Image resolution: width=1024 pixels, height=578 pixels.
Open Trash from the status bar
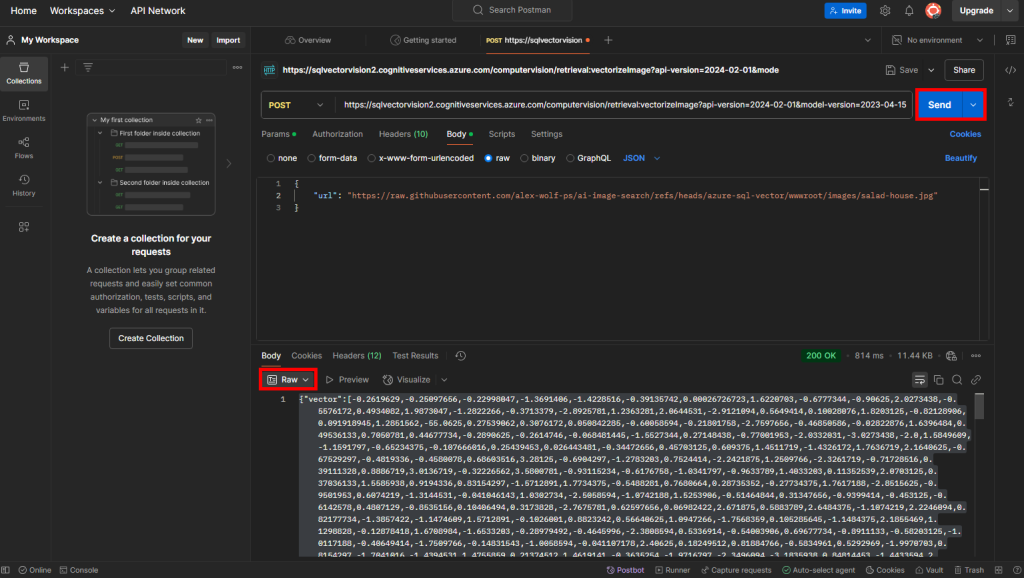969,570
